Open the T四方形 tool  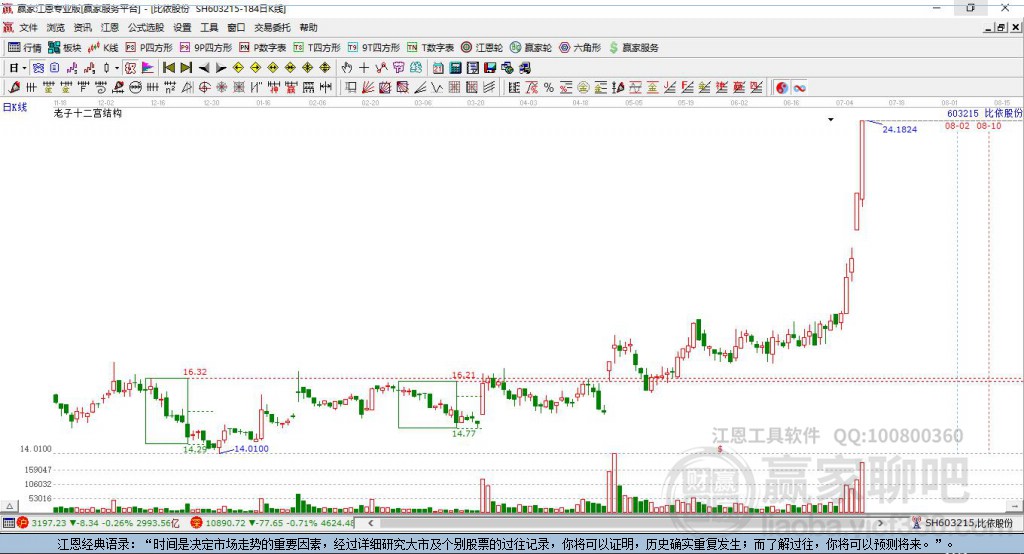[x=317, y=48]
